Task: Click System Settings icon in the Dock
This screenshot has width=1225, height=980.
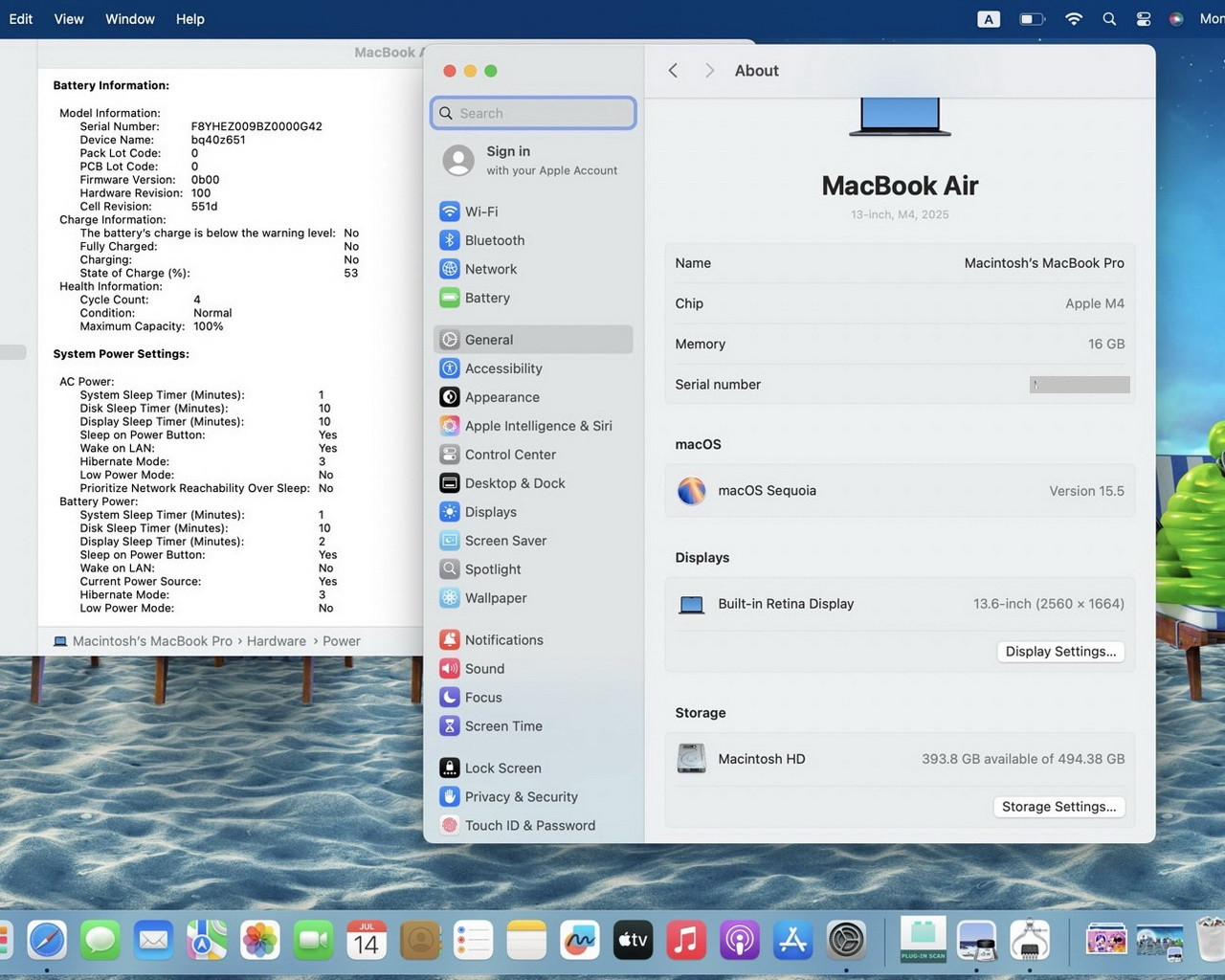Action: 846,941
